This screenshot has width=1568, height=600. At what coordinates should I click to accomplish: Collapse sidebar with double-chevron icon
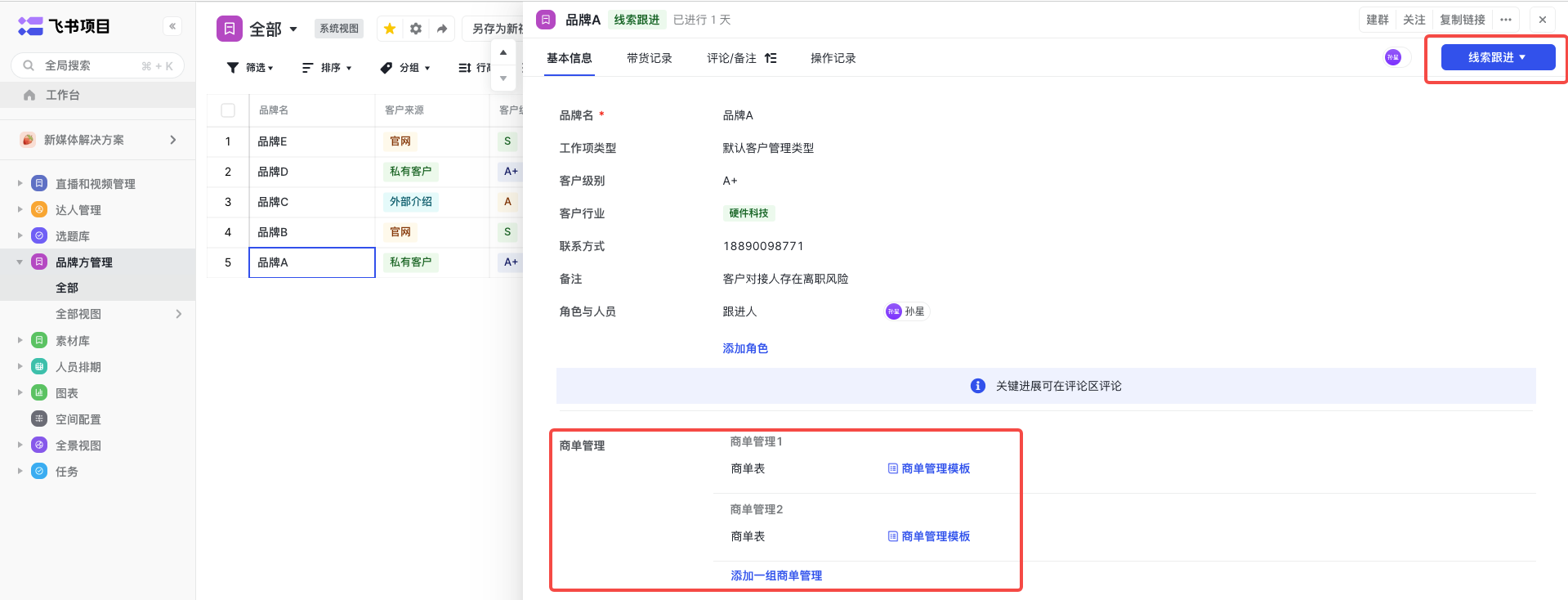(172, 26)
